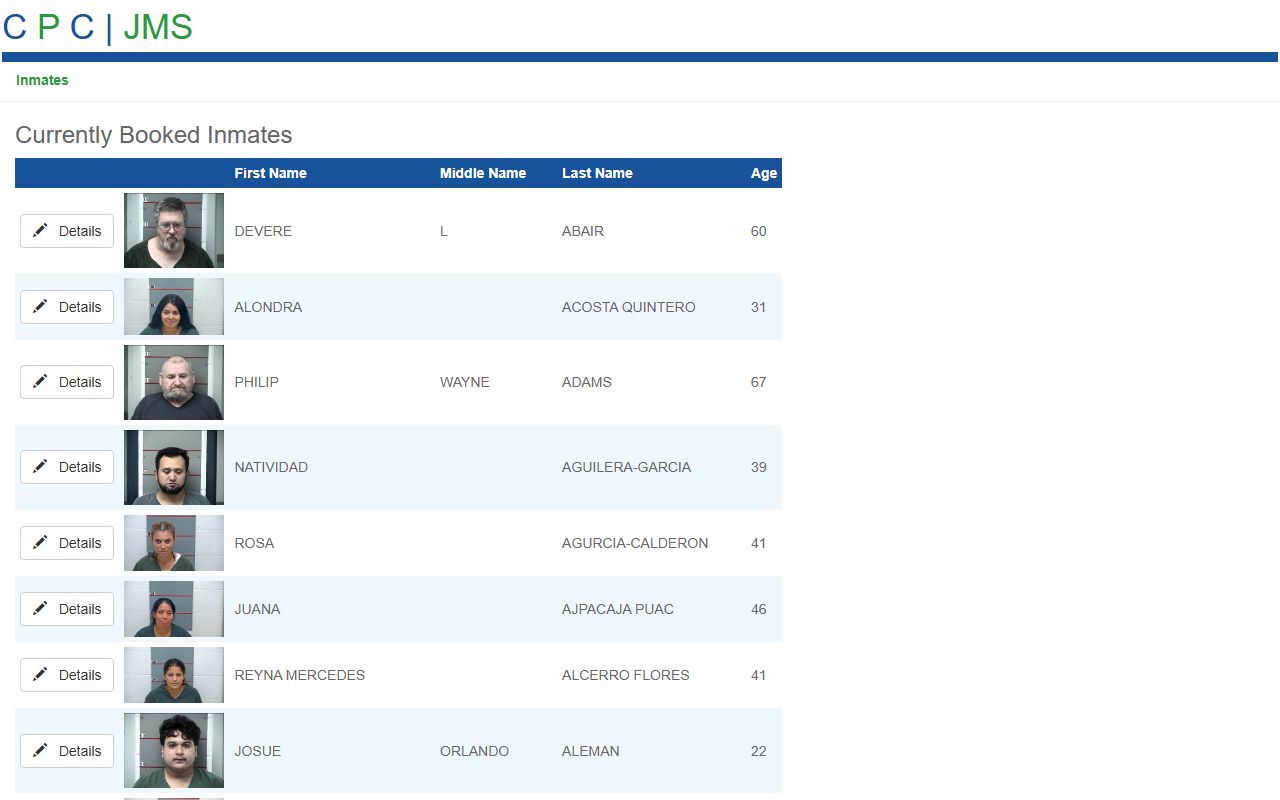Click age 60 in the ABAIR row

tap(759, 231)
